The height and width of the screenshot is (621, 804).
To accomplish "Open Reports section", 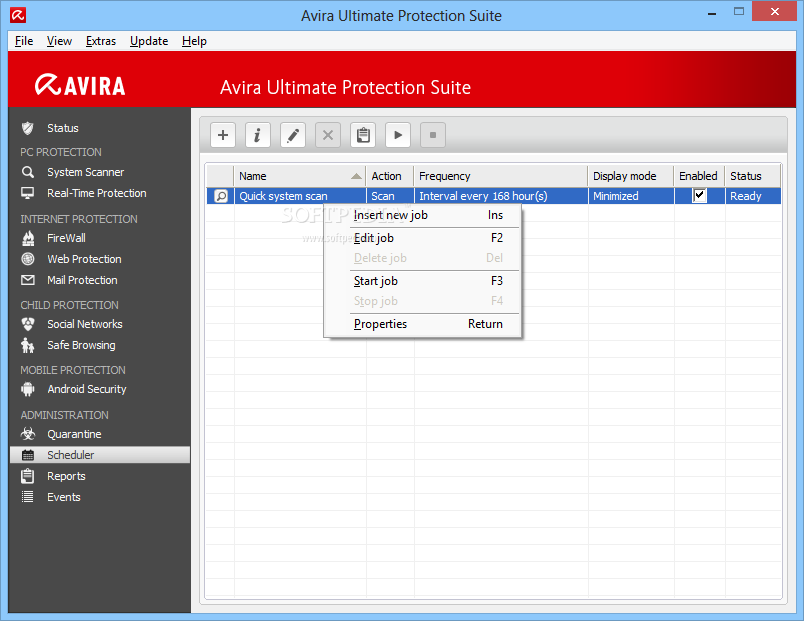I will click(66, 476).
